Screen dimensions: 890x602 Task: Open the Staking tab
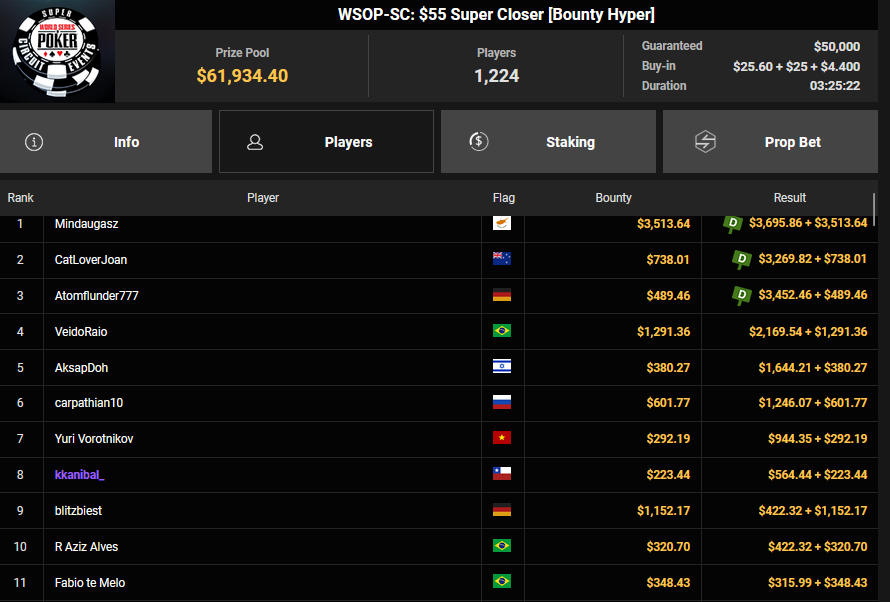point(548,142)
